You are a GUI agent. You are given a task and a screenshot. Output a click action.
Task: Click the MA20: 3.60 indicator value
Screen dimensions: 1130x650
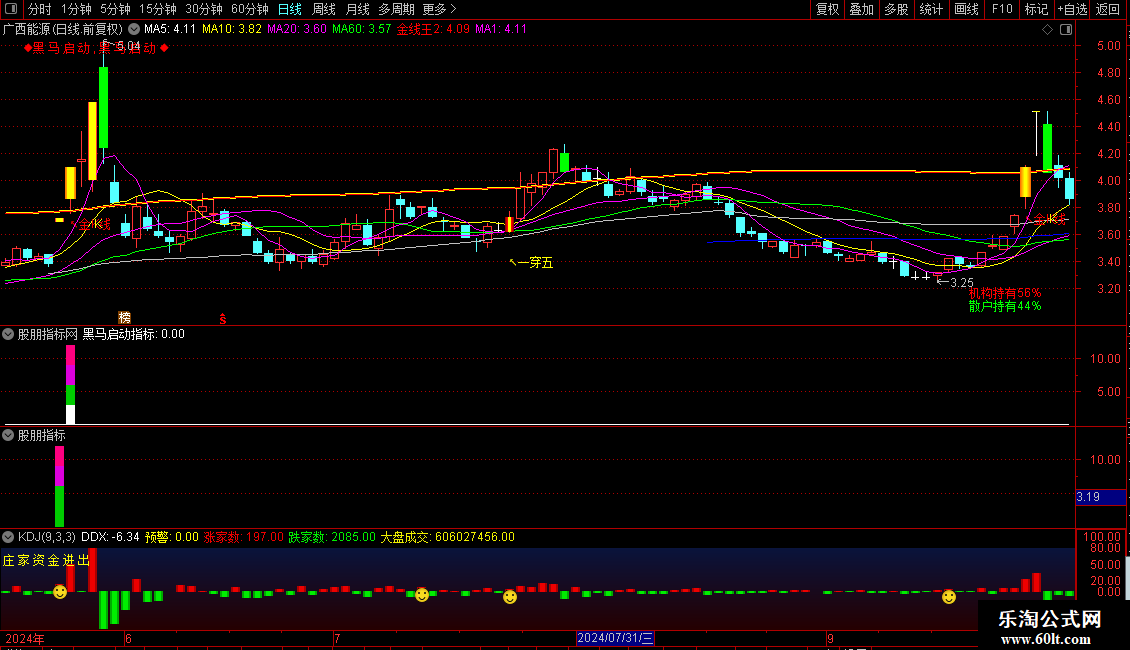coord(297,30)
